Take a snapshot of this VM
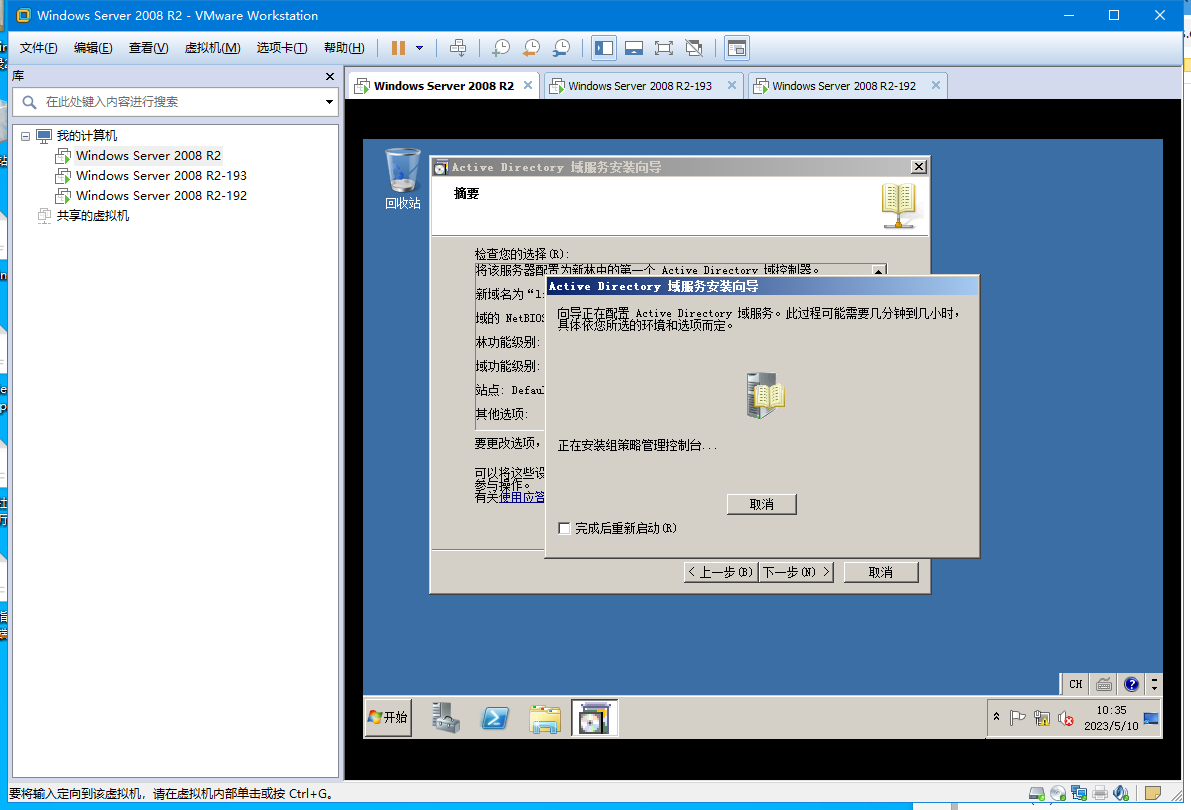The height and width of the screenshot is (810, 1191). [501, 48]
